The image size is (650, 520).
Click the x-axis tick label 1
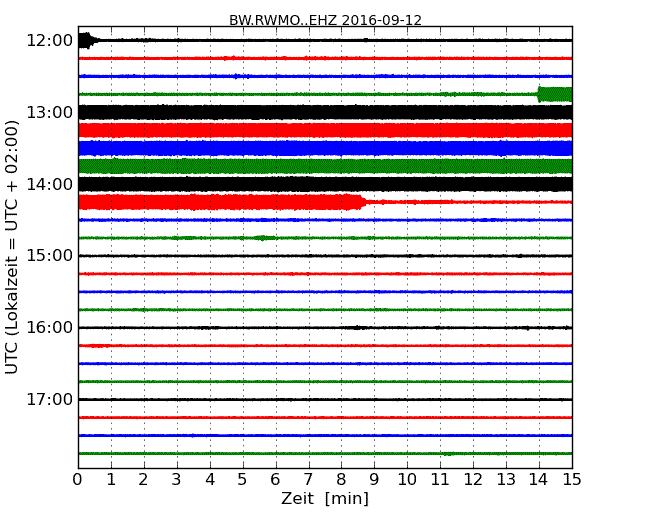pyautogui.click(x=111, y=479)
